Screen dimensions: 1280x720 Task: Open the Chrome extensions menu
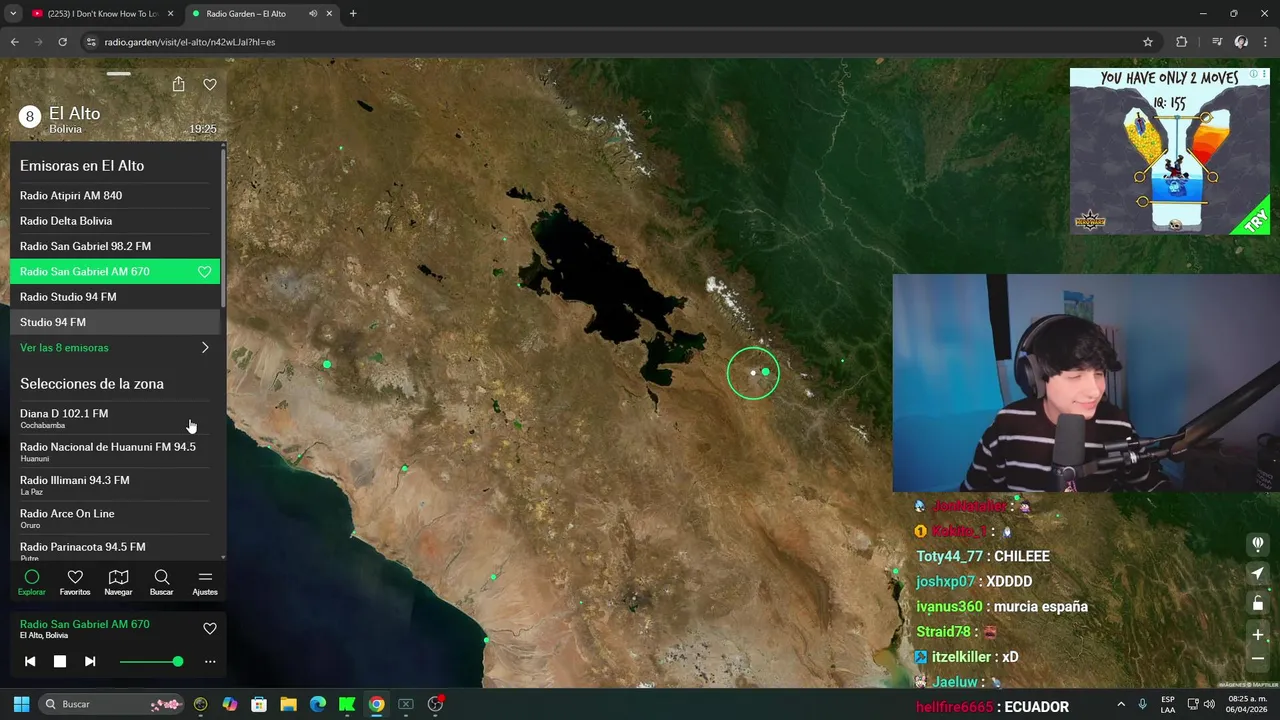1182,42
